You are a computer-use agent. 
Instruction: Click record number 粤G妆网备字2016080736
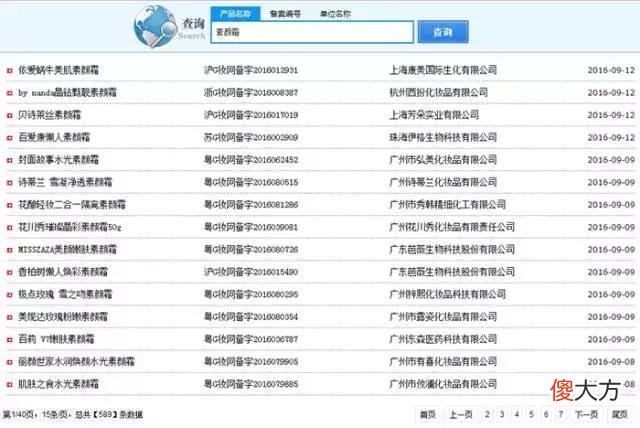pos(251,250)
